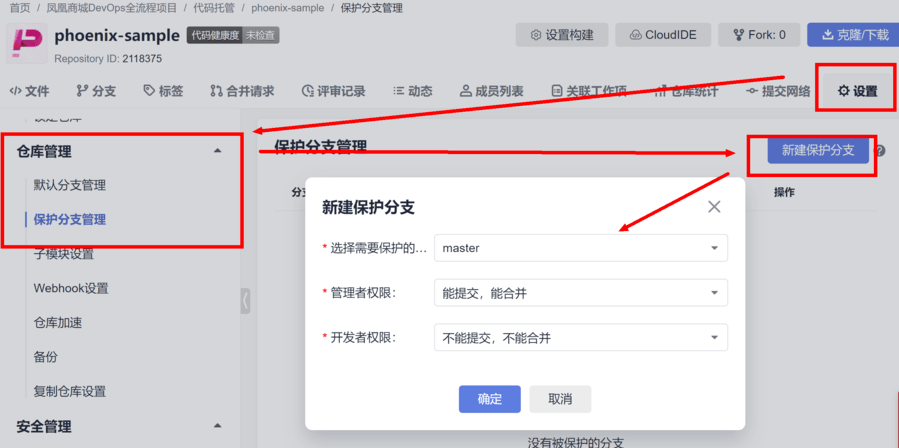Close the 新建保护分支 dialog

coord(714,207)
